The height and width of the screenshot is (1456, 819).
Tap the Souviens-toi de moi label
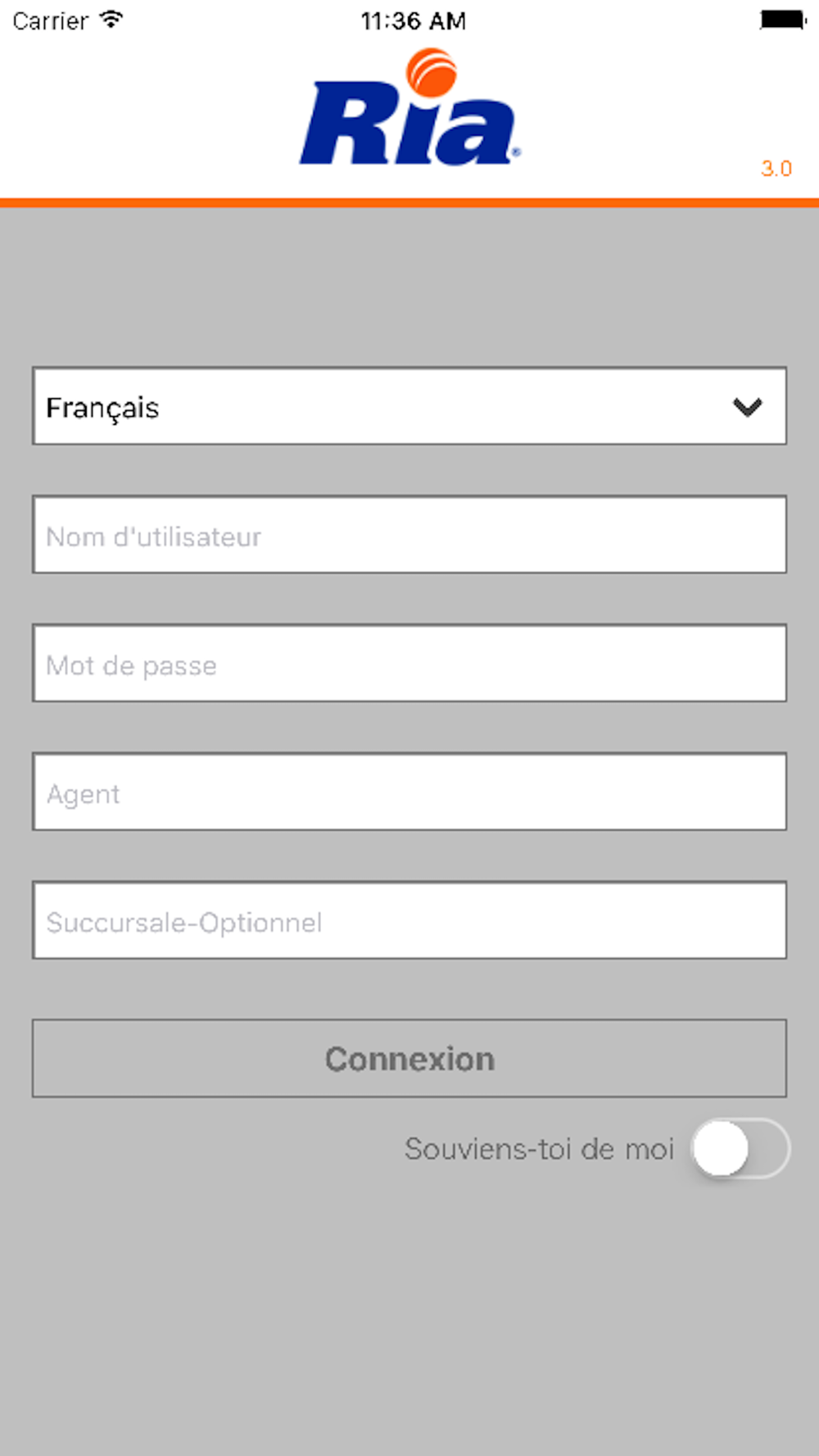[539, 1149]
